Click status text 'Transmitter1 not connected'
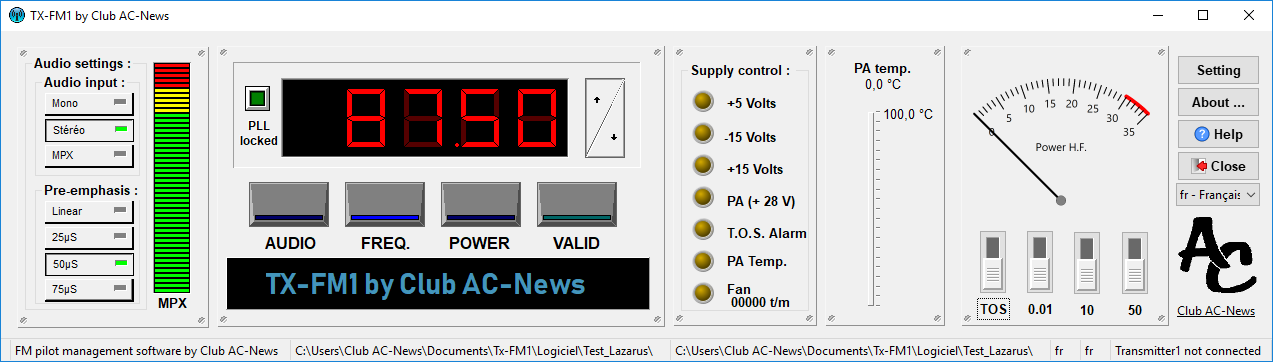 (x=1187, y=351)
